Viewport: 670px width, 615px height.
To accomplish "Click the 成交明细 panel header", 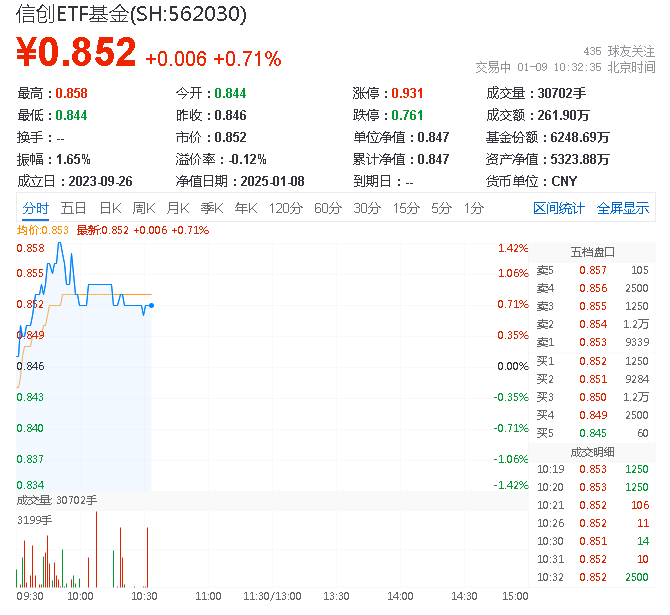I will point(592,452).
